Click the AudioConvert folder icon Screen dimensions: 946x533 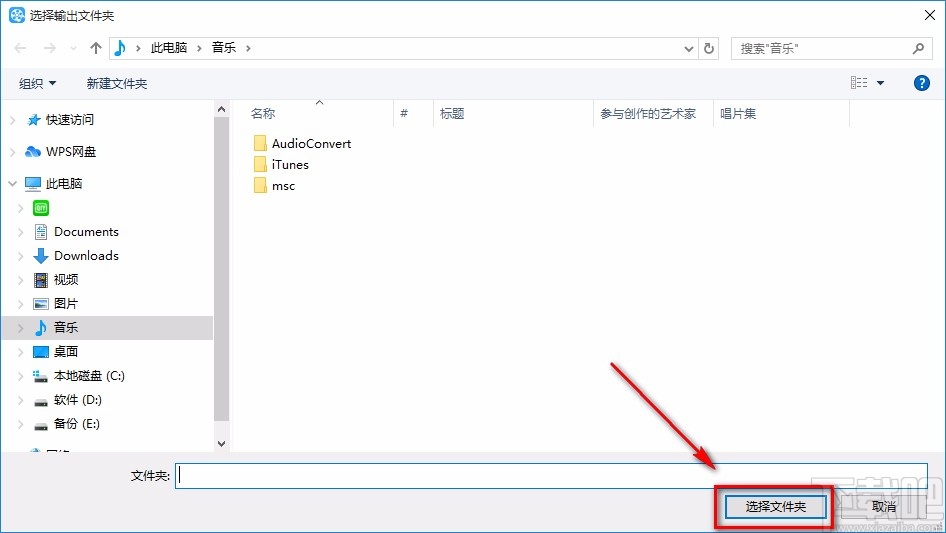[x=260, y=143]
